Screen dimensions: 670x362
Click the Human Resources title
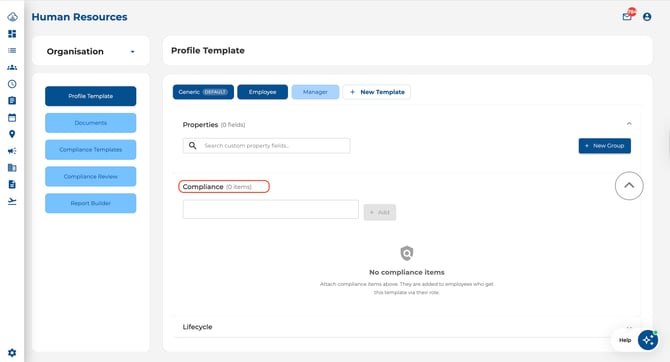tap(79, 17)
